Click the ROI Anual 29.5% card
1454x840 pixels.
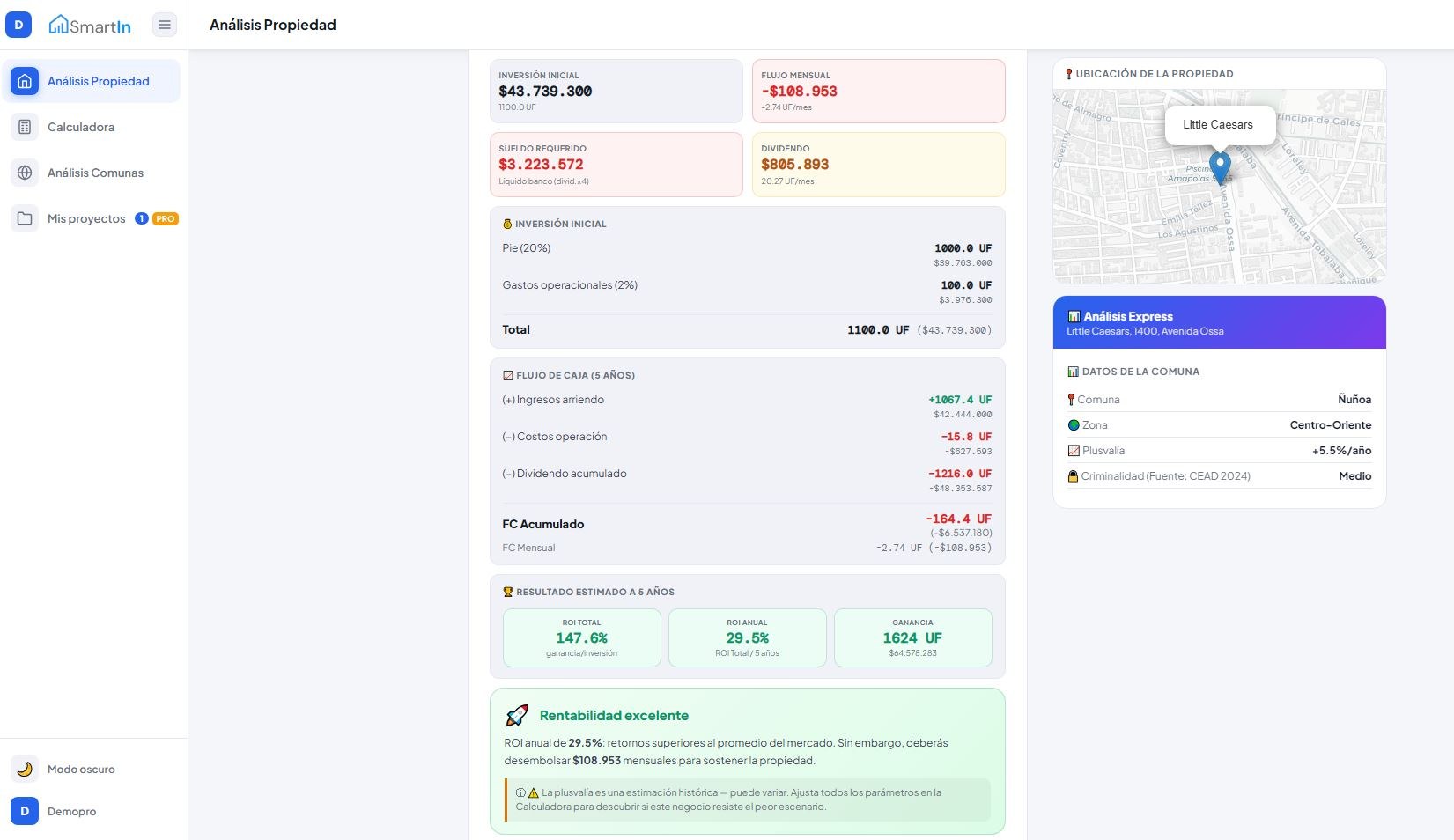tap(748, 637)
